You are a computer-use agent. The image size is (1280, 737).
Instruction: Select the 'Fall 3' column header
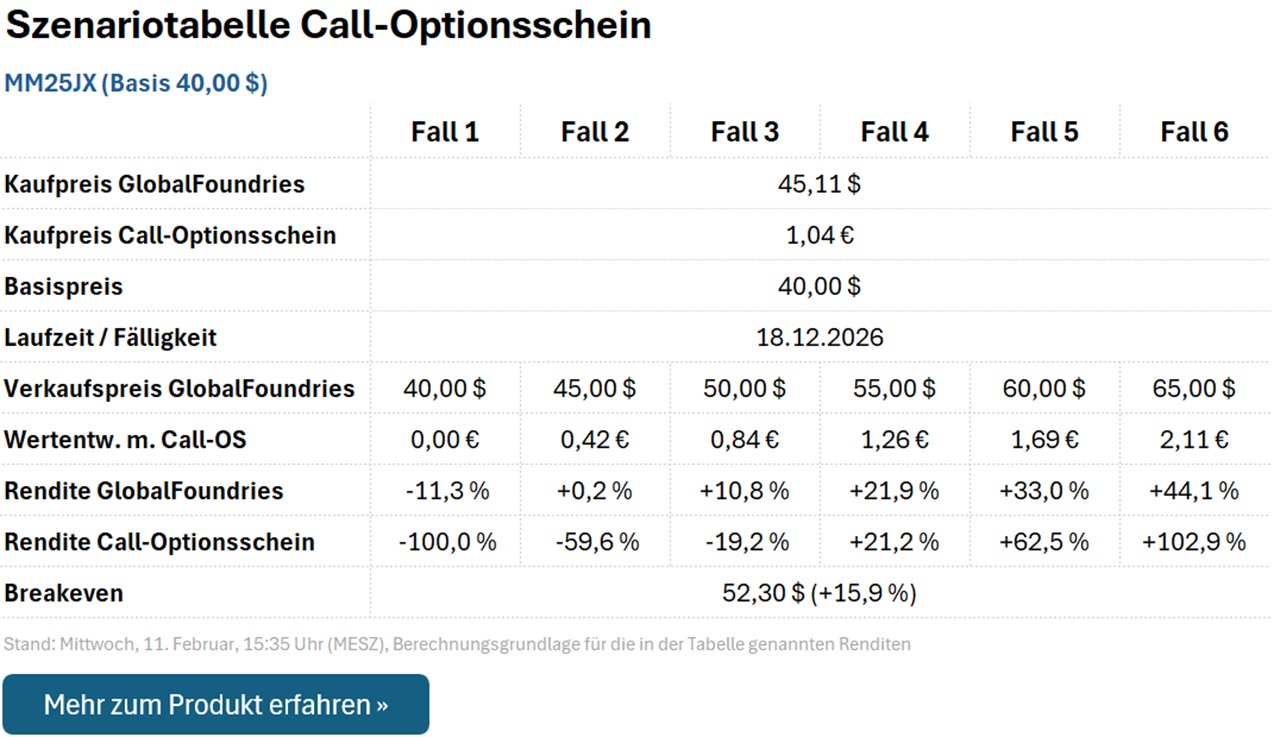pyautogui.click(x=745, y=130)
